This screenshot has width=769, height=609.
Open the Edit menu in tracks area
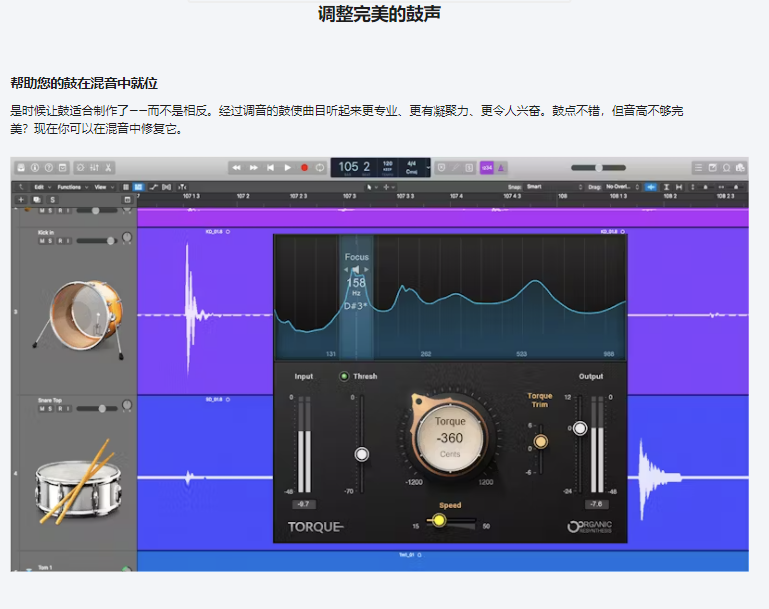(x=42, y=187)
